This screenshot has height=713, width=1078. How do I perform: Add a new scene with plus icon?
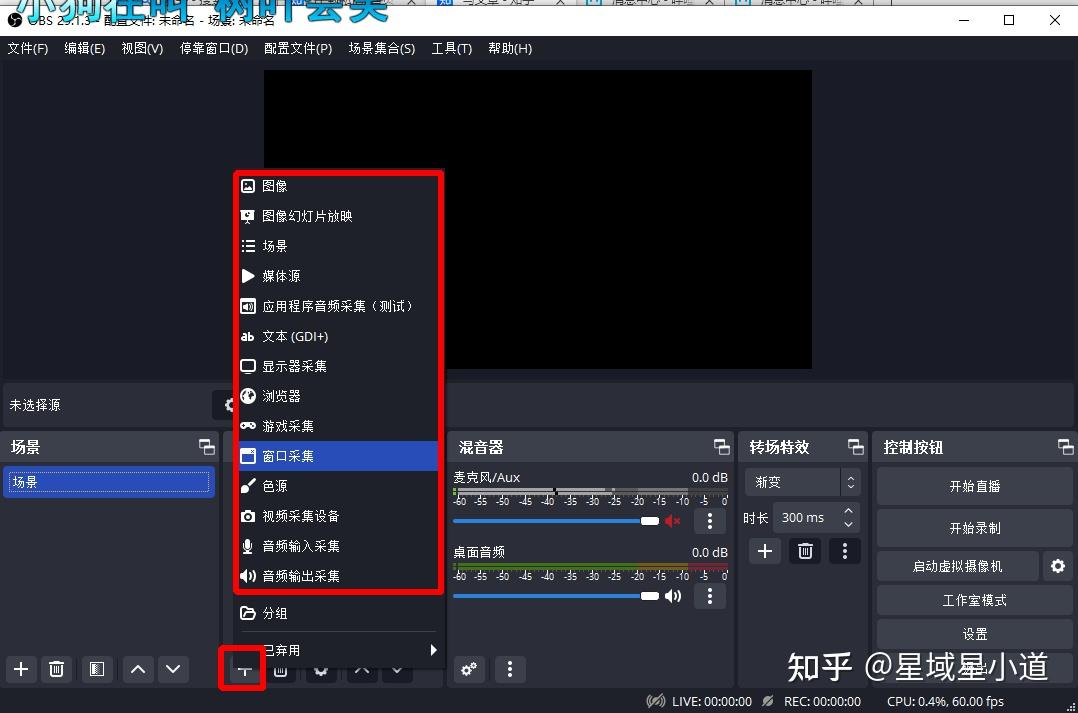click(x=21, y=669)
